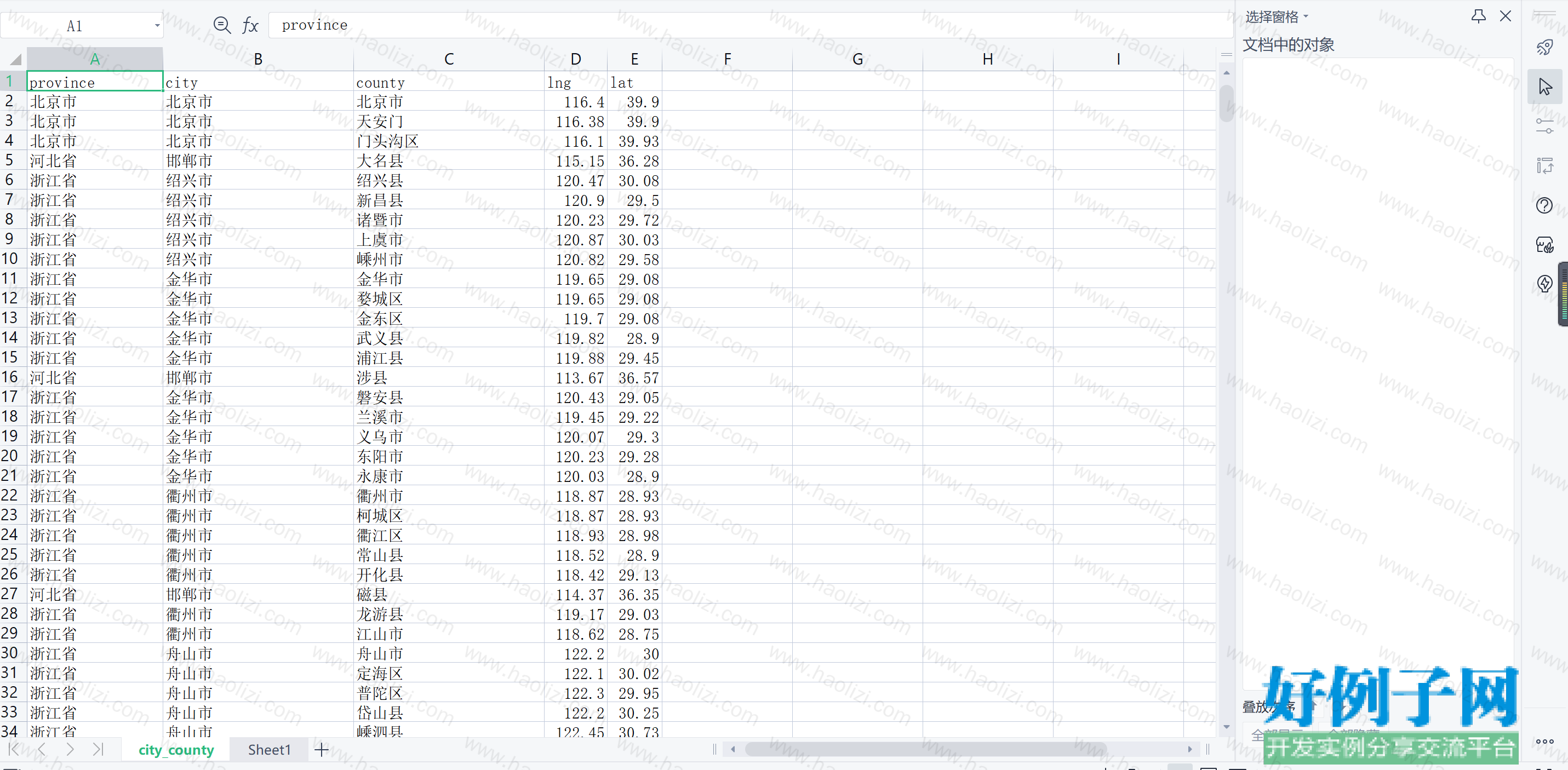Select column B header
Viewport: 1568px width, 770px height.
click(258, 59)
